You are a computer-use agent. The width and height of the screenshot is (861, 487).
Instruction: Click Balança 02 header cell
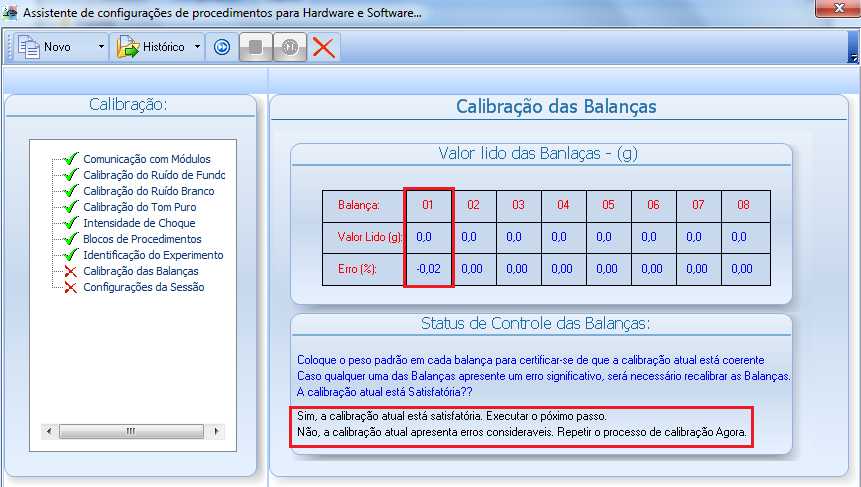point(473,205)
